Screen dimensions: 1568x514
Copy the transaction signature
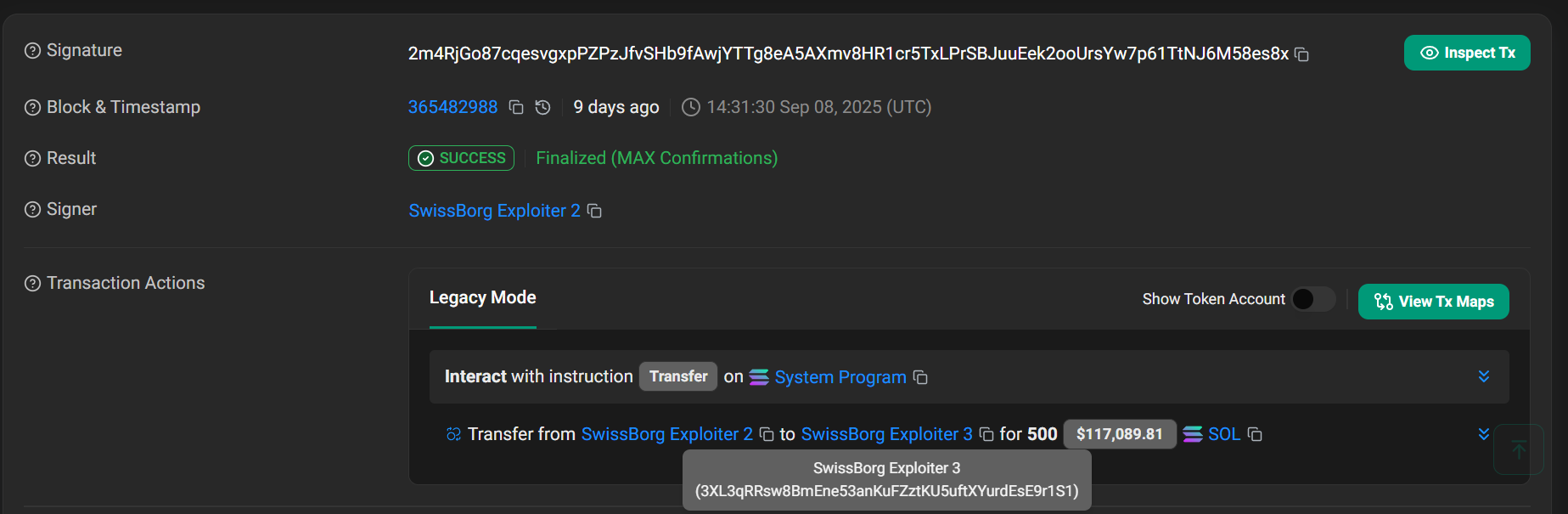click(1301, 54)
